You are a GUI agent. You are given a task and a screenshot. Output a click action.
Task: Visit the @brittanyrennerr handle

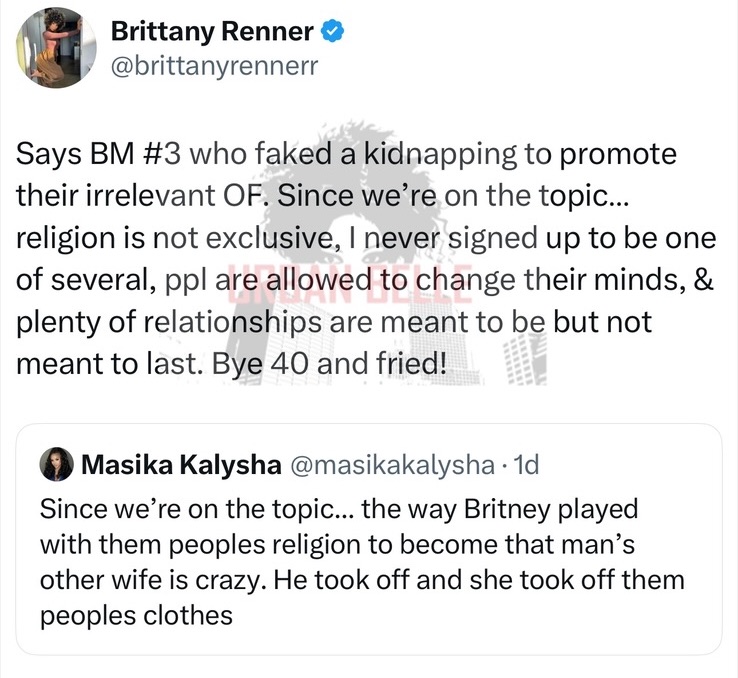click(x=196, y=66)
